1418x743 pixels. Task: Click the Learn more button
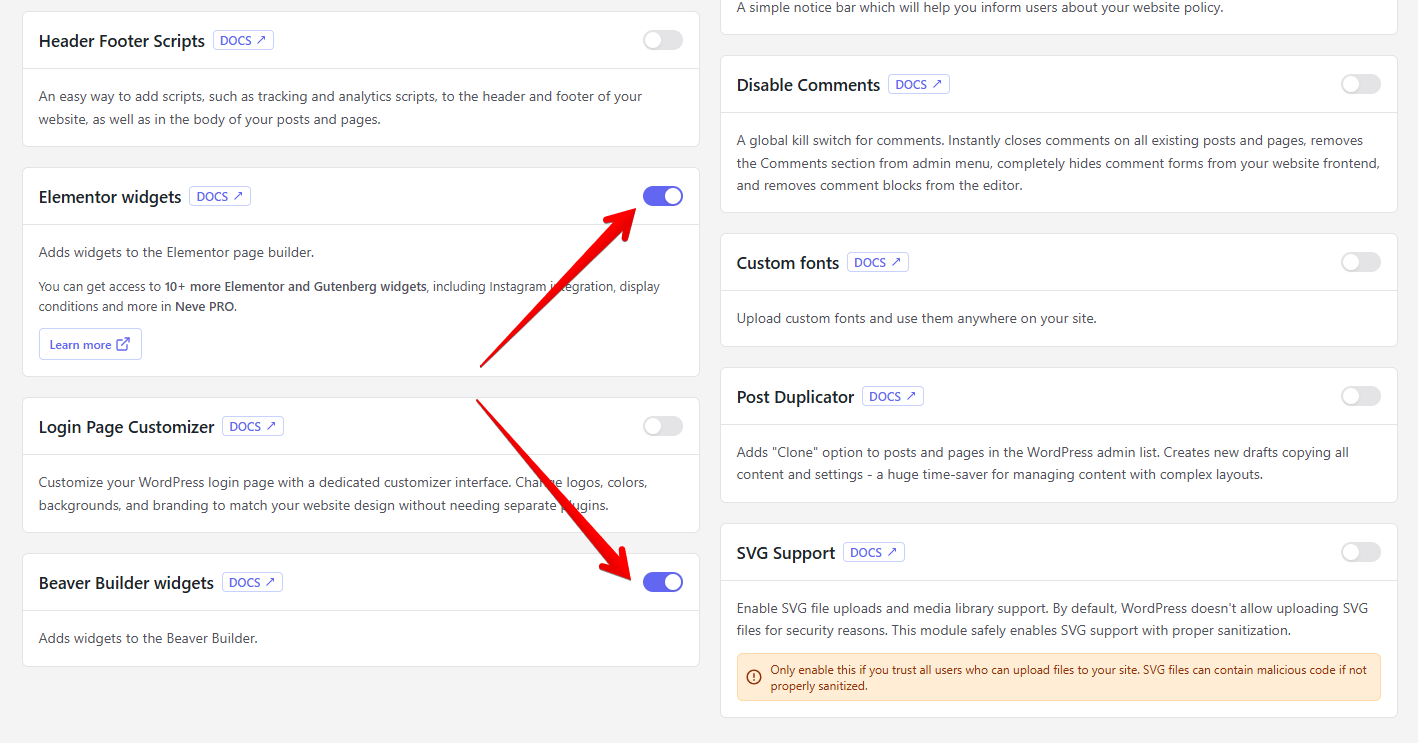point(90,345)
